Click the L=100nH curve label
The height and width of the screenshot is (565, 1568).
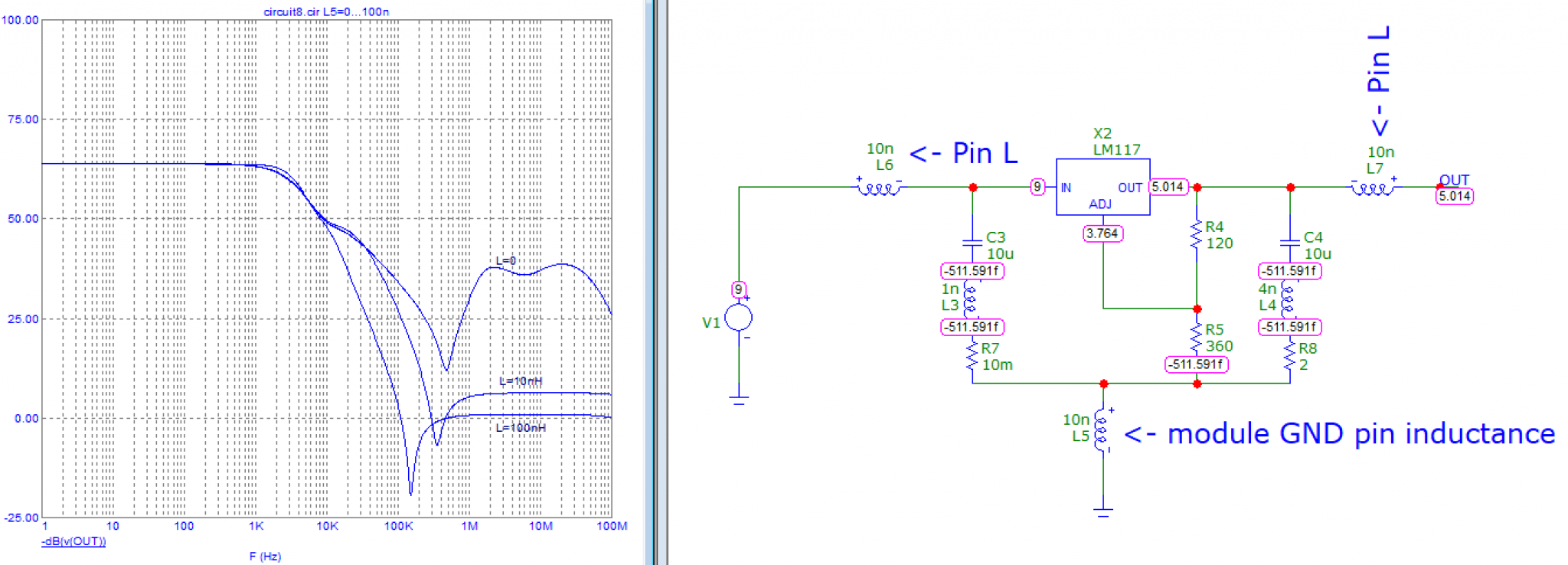(521, 427)
